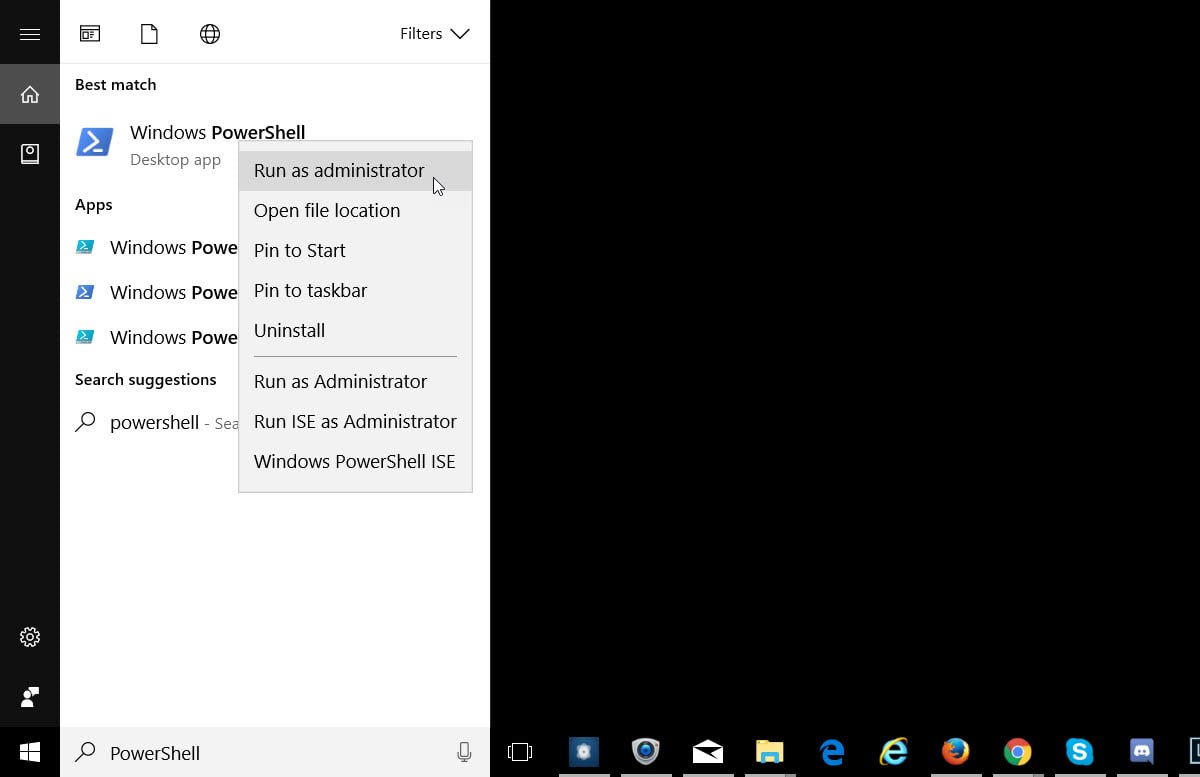The height and width of the screenshot is (777, 1200).
Task: Launch Internet Explorer from taskbar
Action: click(893, 752)
